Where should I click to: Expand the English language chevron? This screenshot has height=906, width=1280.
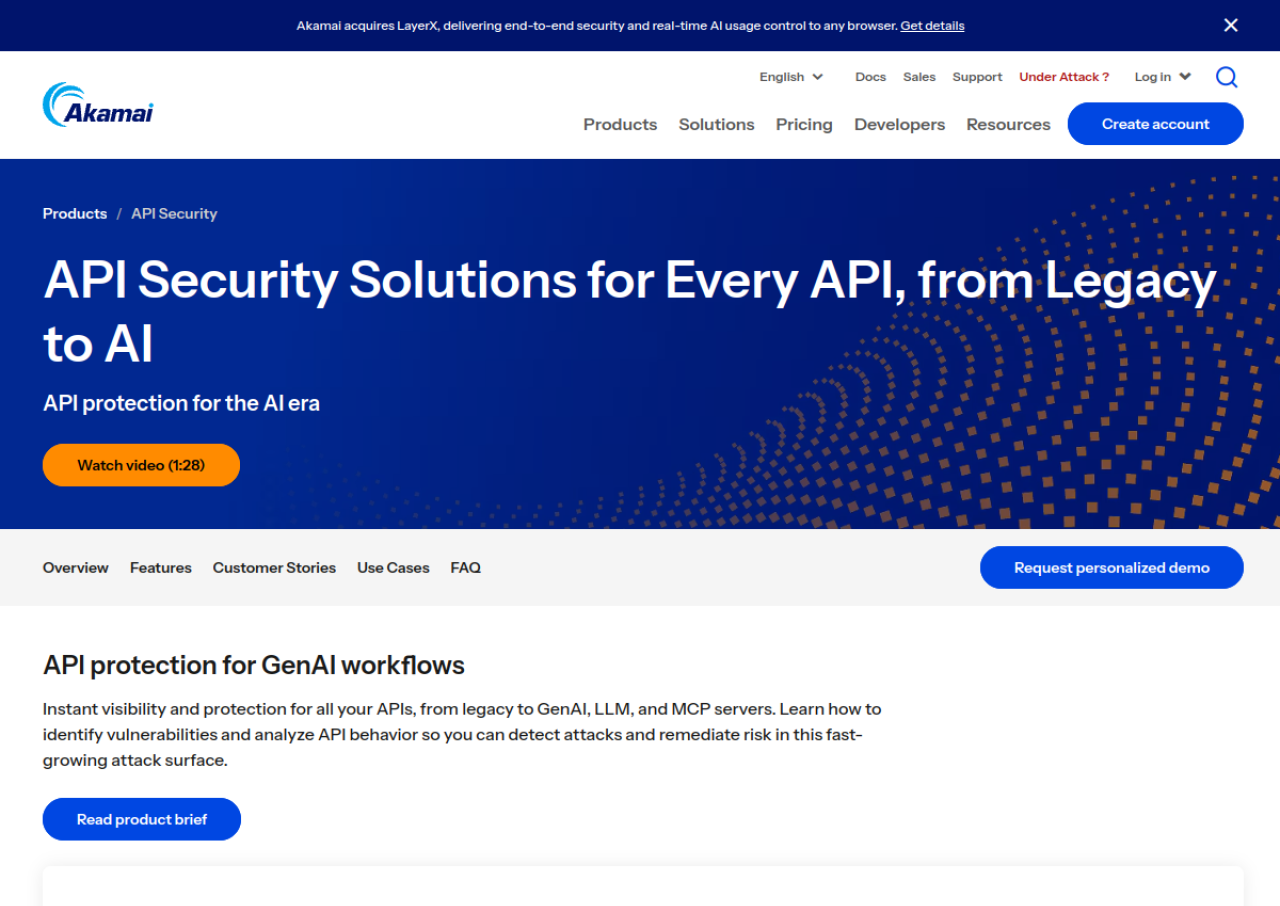point(818,77)
